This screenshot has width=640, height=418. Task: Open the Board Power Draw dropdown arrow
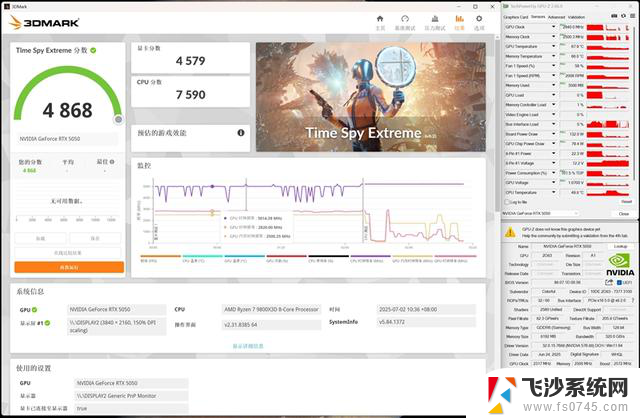pos(554,134)
